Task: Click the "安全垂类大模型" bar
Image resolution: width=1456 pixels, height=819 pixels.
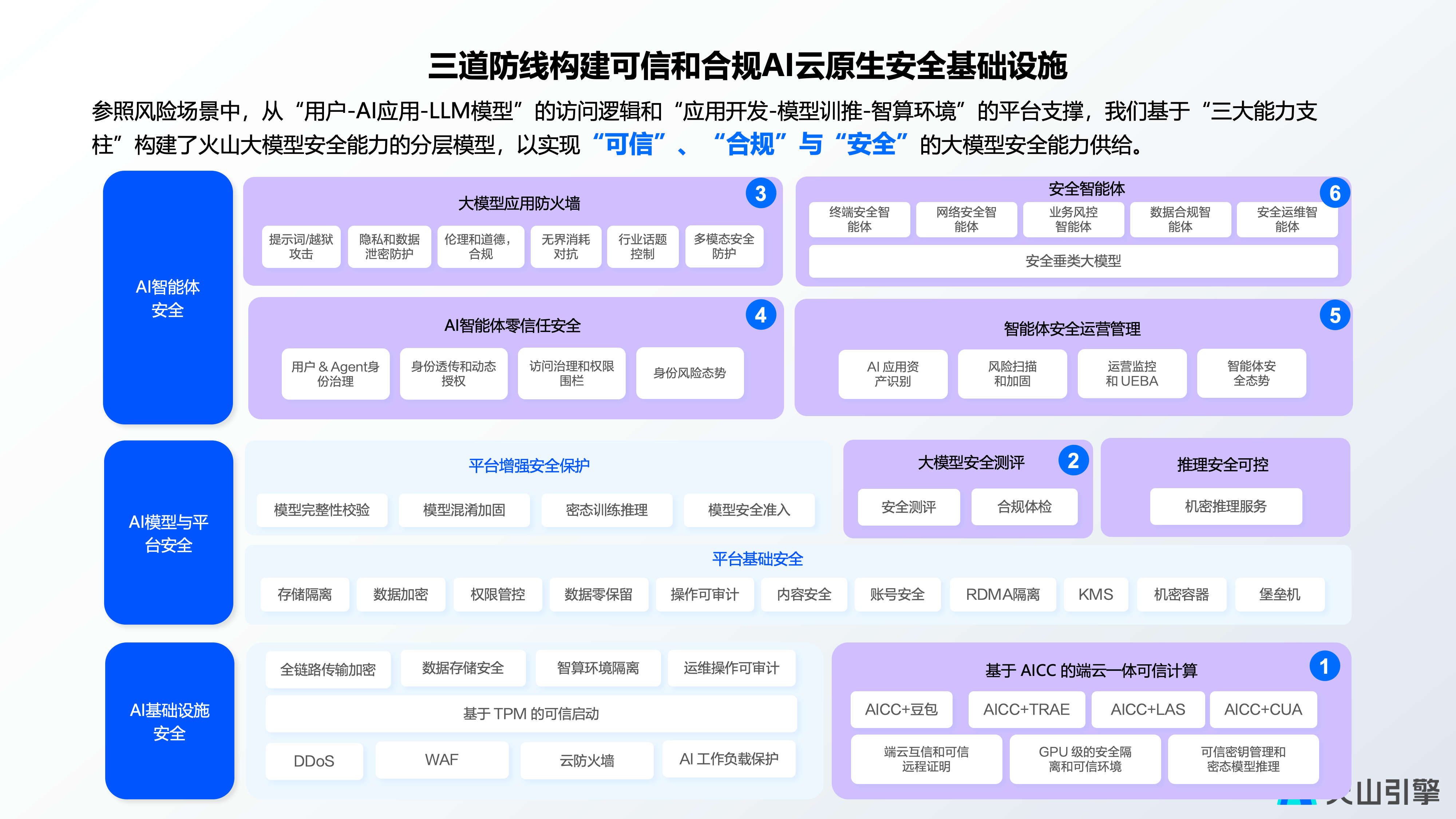Action: (x=1073, y=261)
